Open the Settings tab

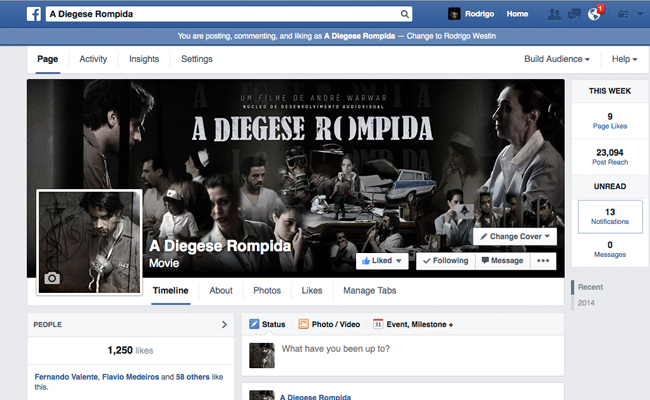point(197,59)
